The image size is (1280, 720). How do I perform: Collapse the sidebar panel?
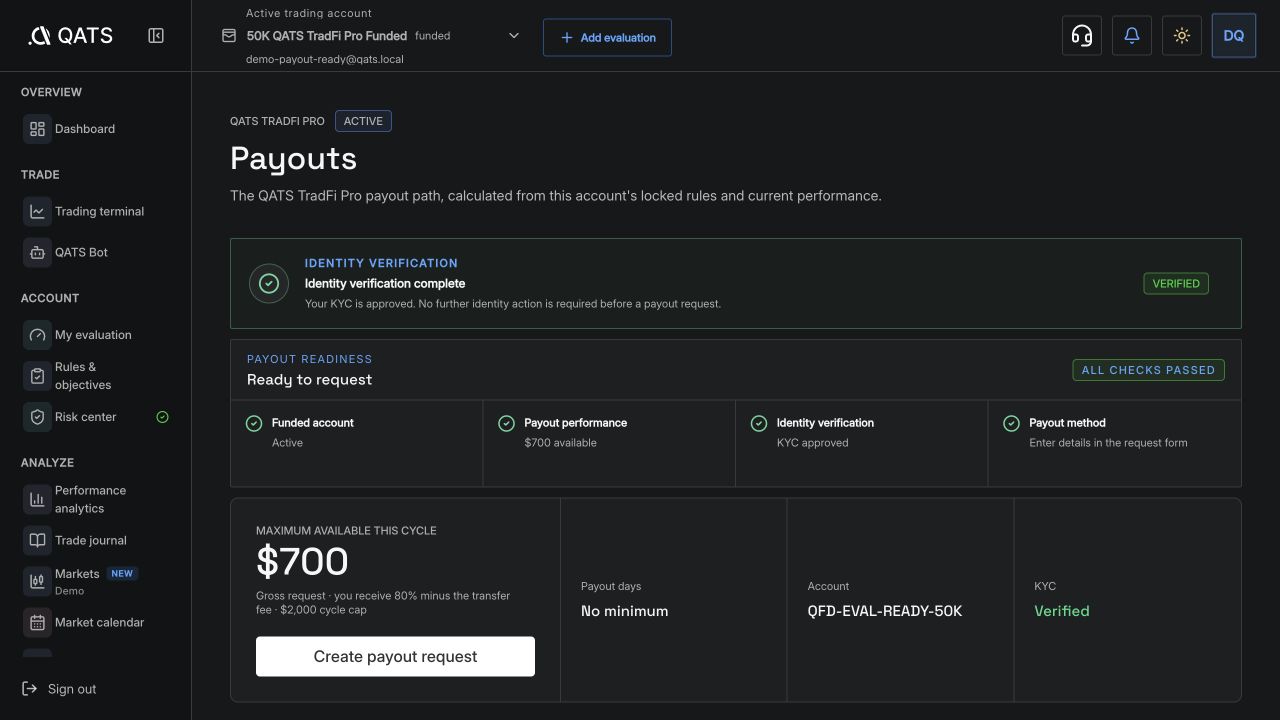tap(156, 36)
